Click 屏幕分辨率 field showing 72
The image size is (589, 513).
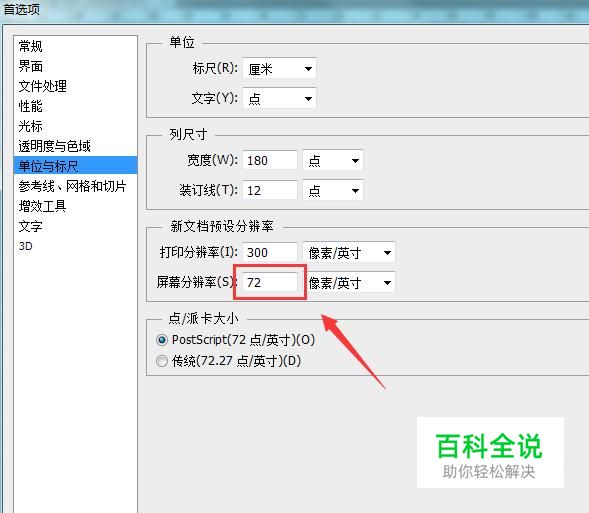[270, 282]
